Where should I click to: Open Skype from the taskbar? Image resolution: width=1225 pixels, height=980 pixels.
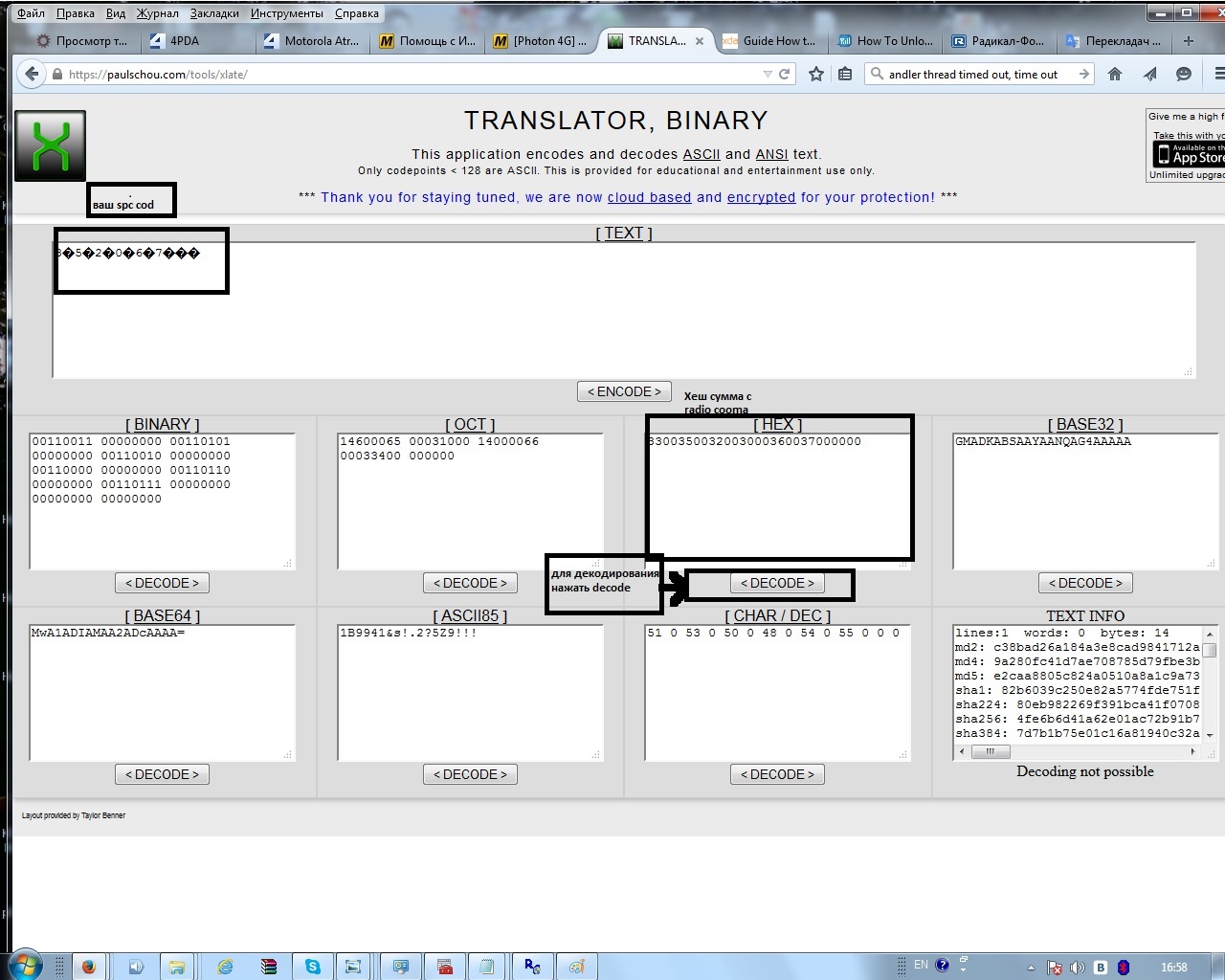coord(313,967)
